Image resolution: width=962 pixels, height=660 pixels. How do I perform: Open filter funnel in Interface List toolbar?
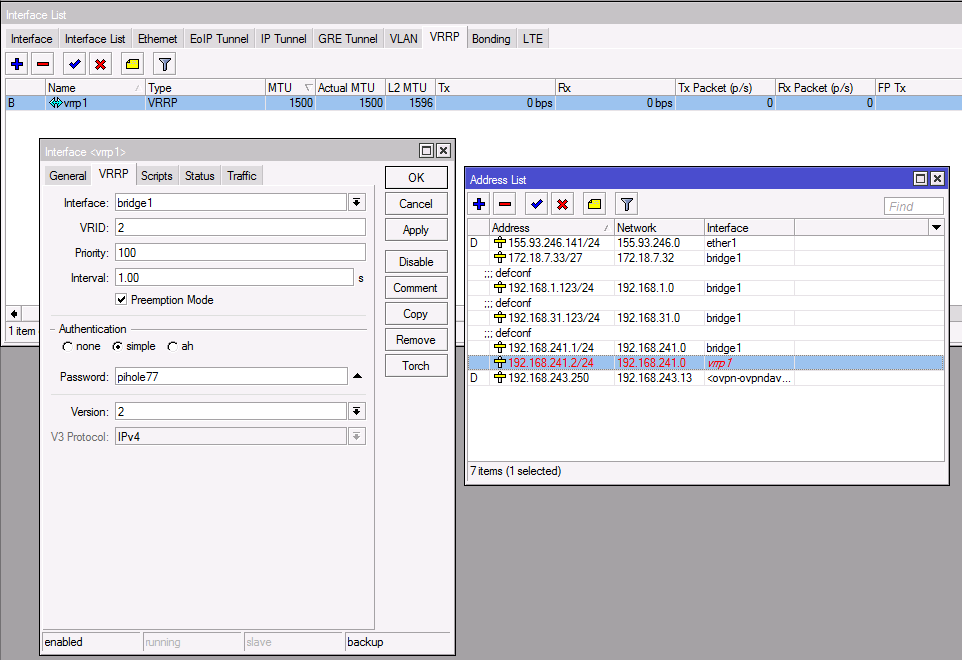[x=164, y=64]
